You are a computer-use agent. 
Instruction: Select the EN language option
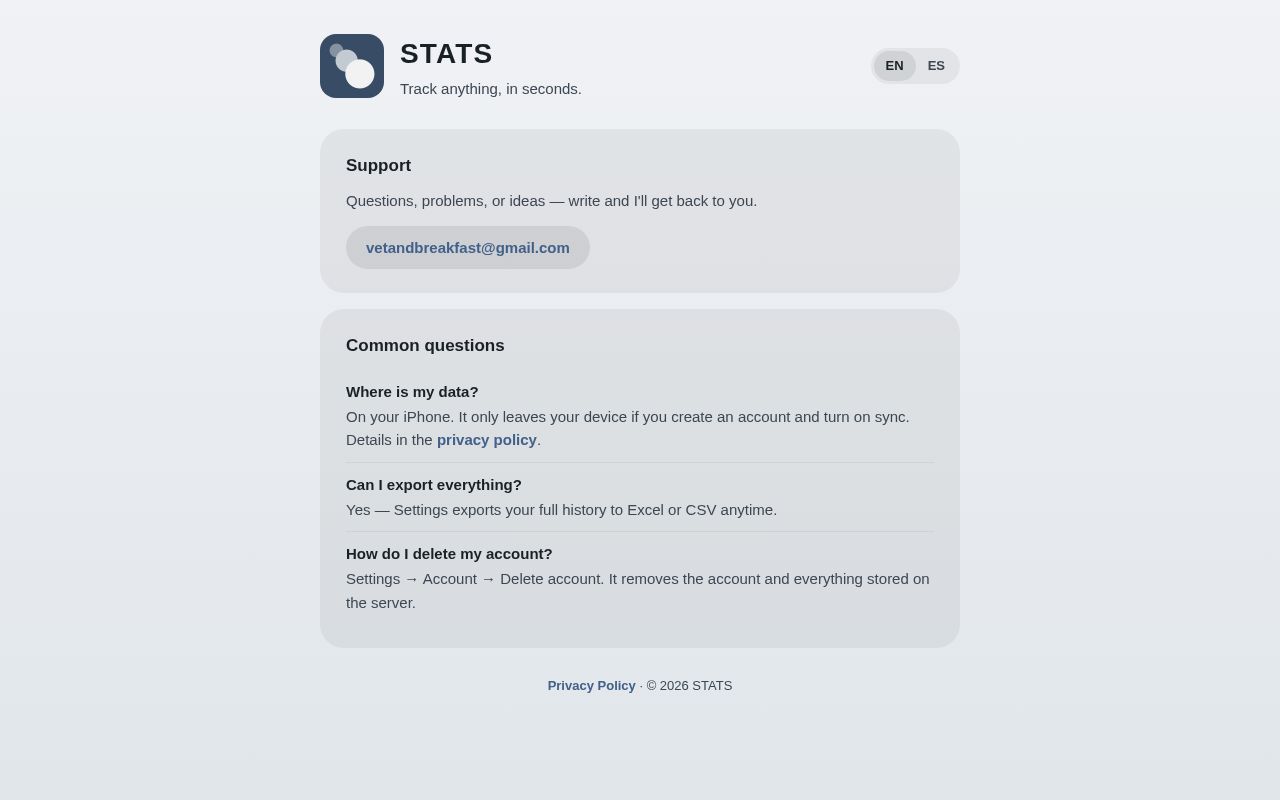[894, 66]
